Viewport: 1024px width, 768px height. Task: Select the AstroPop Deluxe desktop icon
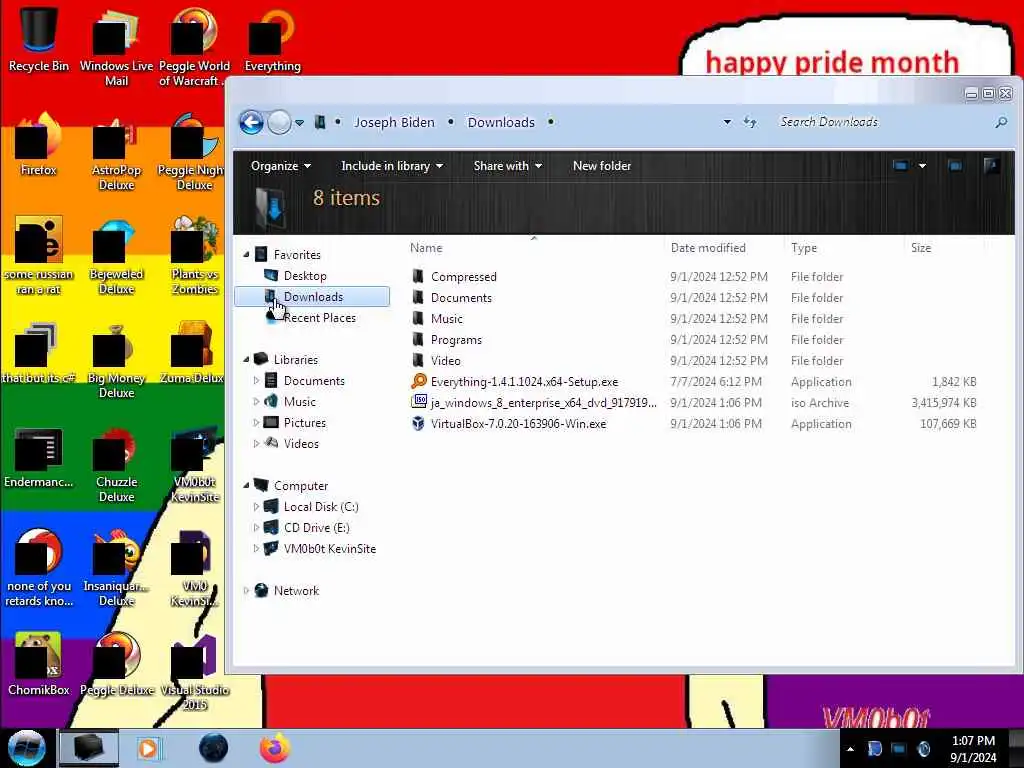[x=116, y=153]
